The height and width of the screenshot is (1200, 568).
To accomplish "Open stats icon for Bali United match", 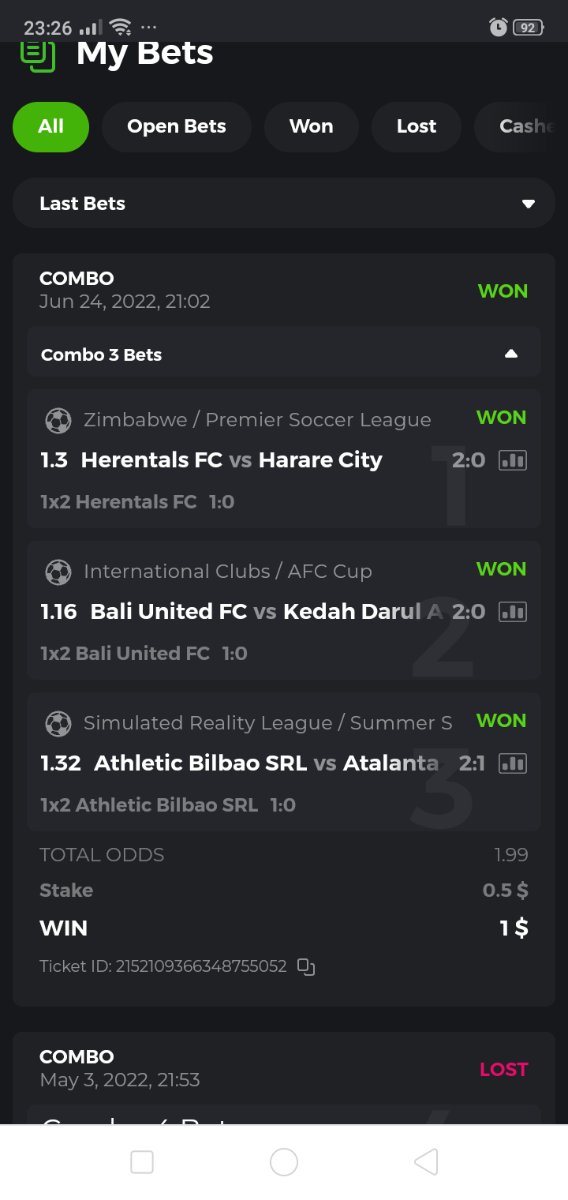I will pyautogui.click(x=512, y=611).
